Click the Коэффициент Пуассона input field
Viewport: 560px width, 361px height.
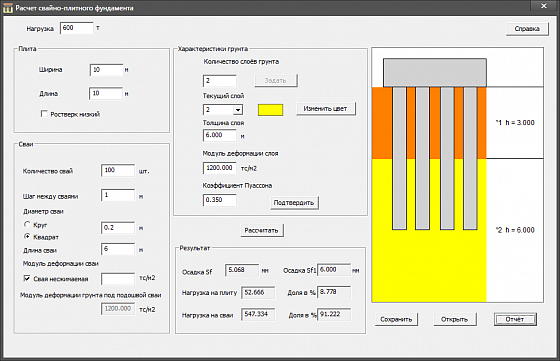click(x=220, y=200)
